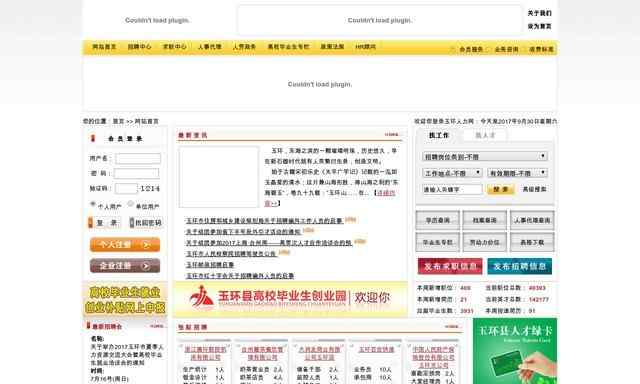The width and height of the screenshot is (640, 384).
Task: Click the 劳动力价位 button
Action: point(485,242)
